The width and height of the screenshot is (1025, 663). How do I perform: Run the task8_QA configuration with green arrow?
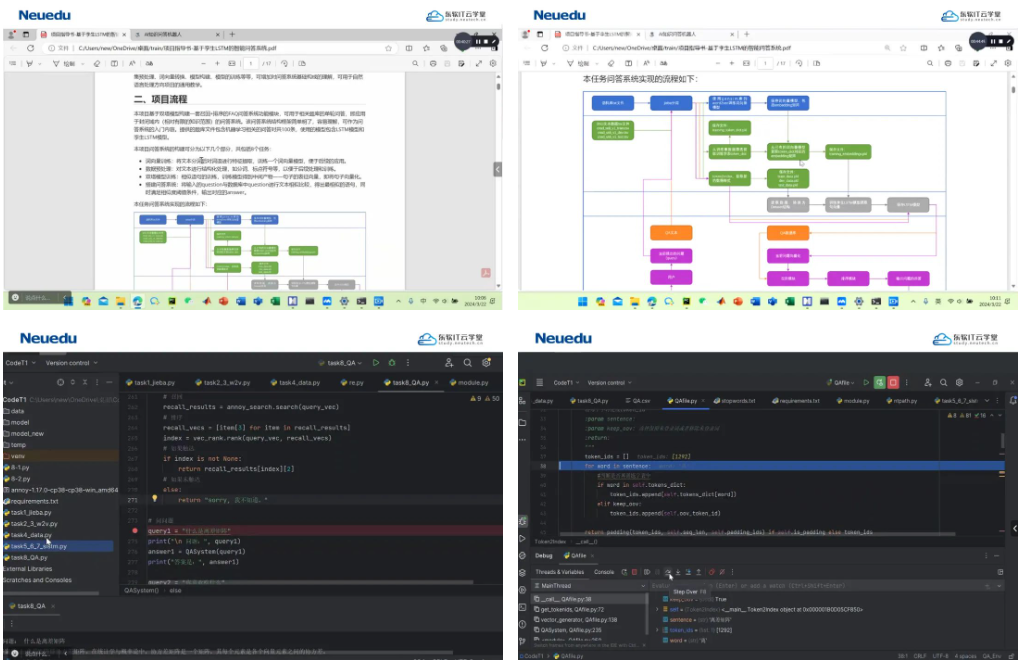(376, 363)
